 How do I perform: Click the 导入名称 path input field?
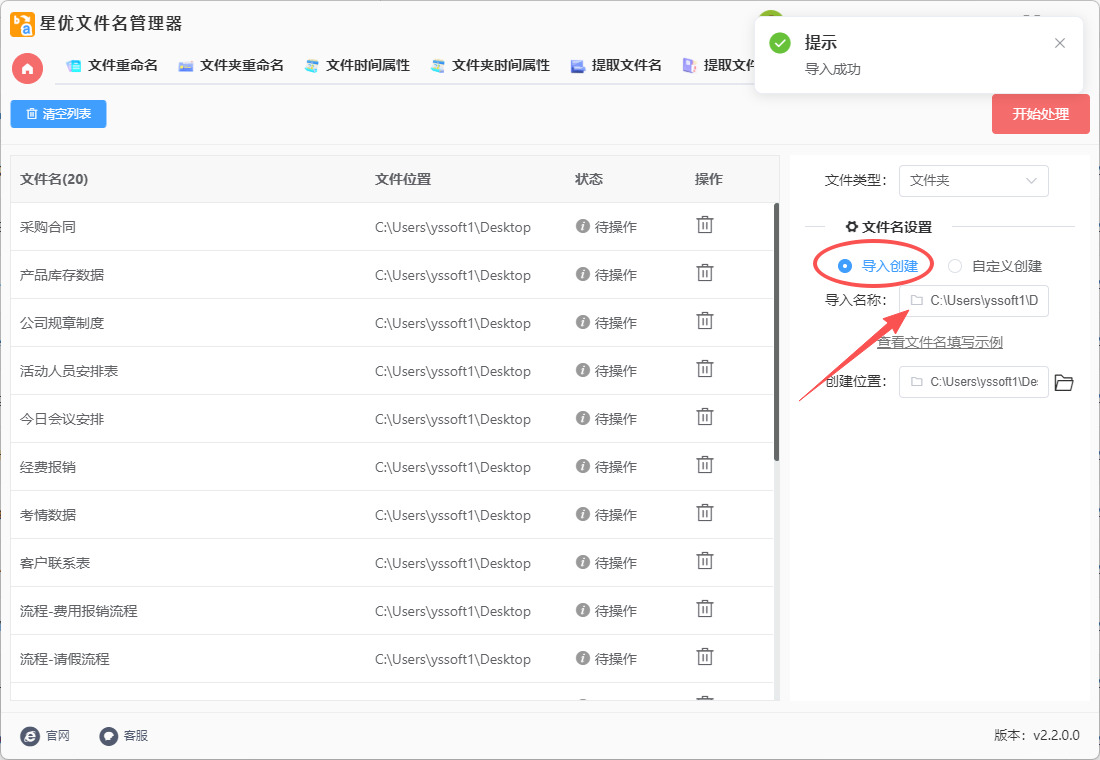tap(973, 300)
